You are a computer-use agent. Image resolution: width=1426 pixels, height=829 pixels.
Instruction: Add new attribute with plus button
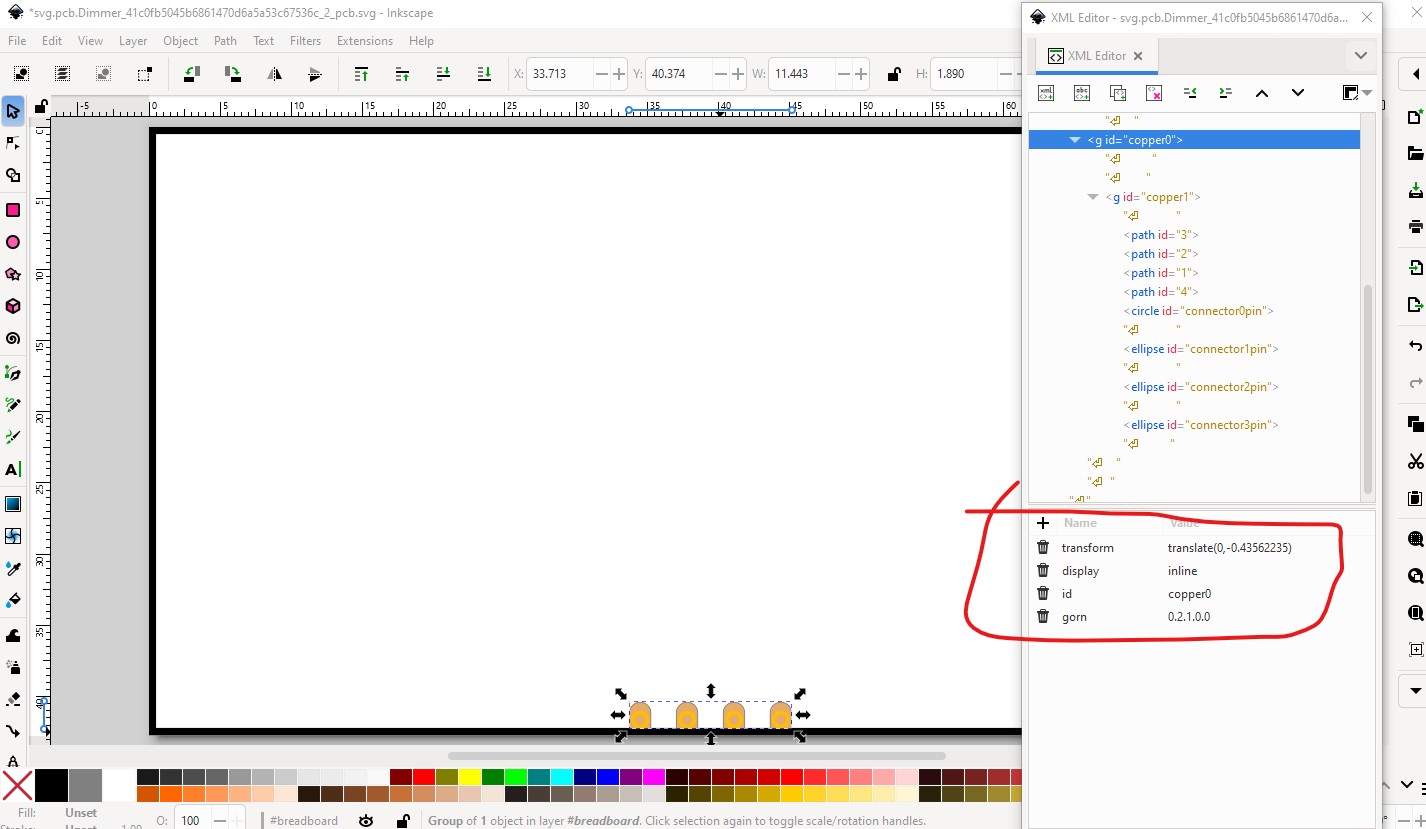point(1043,523)
